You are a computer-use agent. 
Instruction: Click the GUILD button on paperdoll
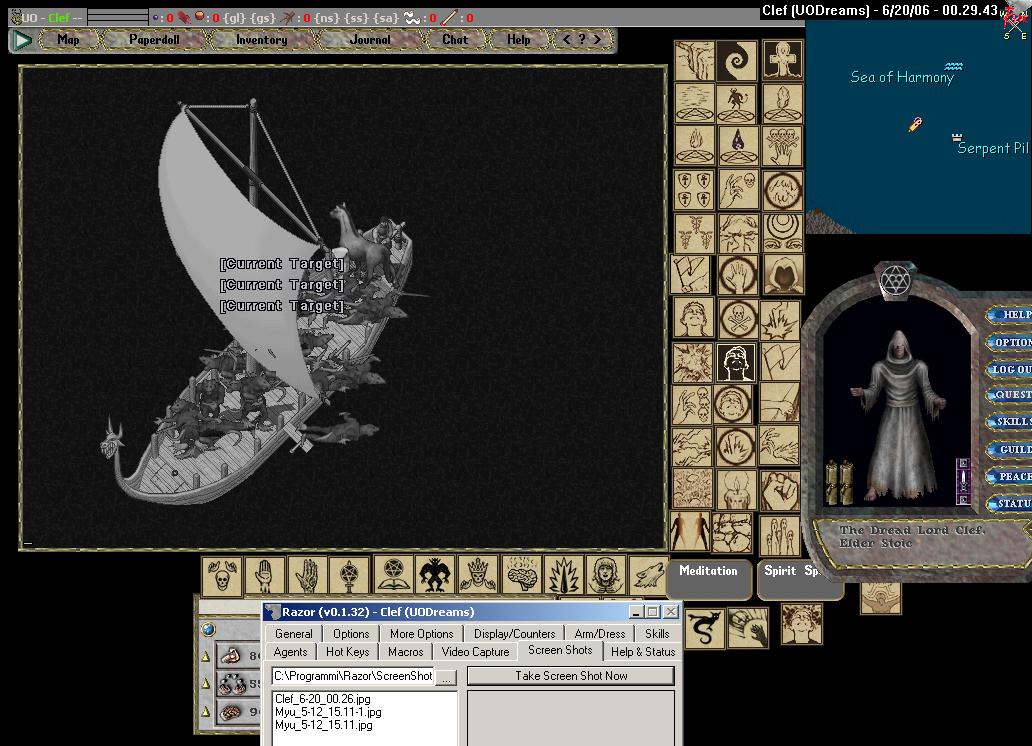tap(1010, 449)
